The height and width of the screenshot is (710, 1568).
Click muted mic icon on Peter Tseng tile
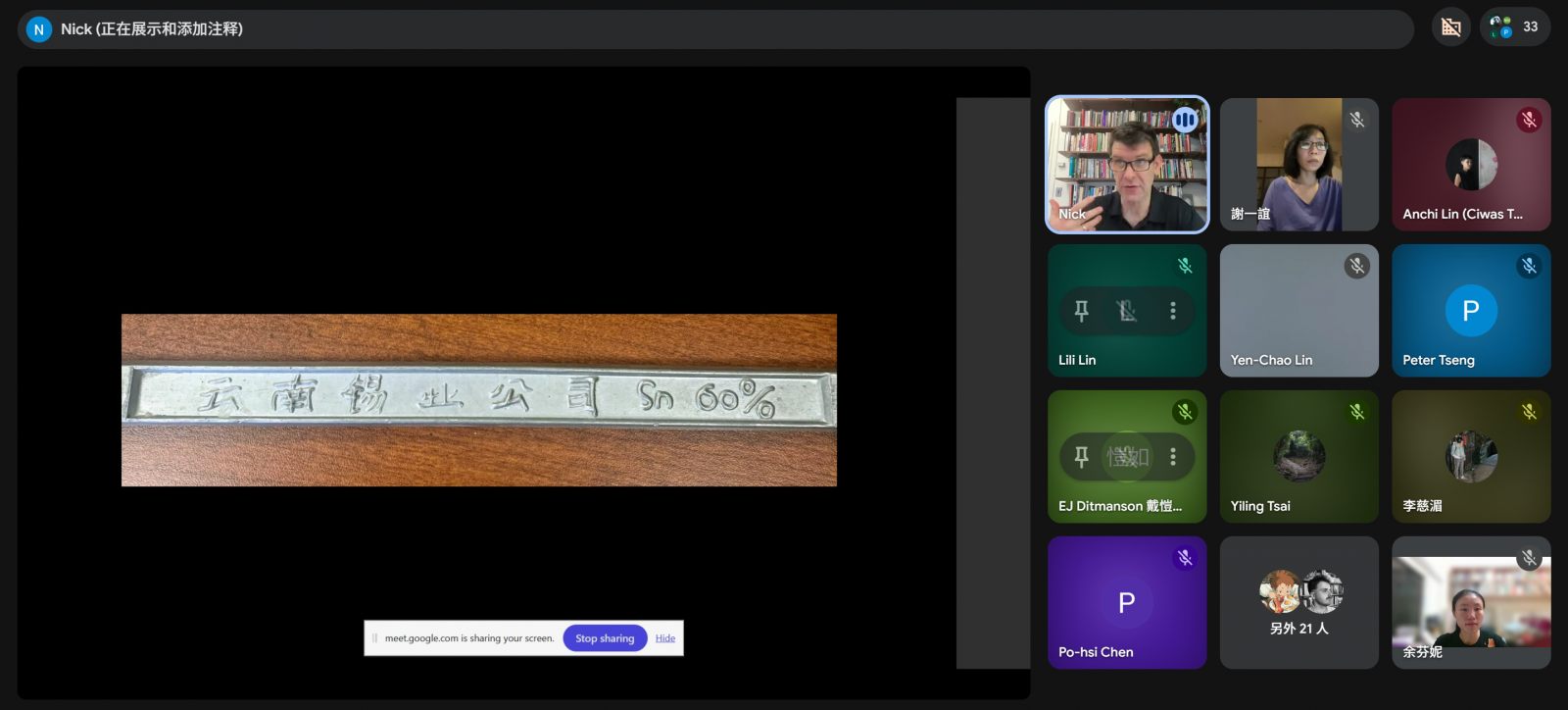coord(1529,266)
